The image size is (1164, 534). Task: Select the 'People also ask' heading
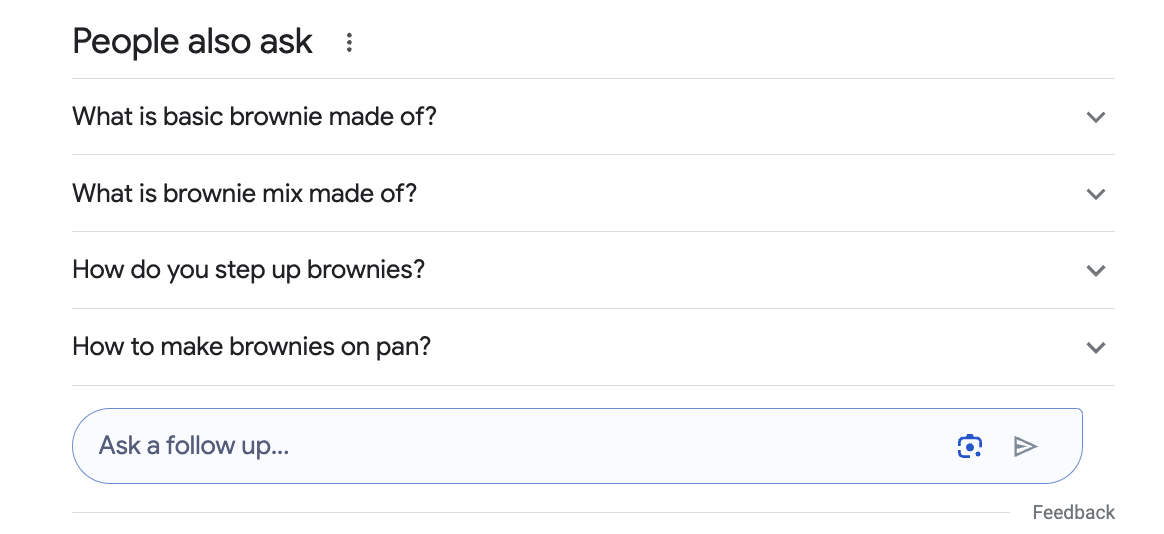[192, 42]
